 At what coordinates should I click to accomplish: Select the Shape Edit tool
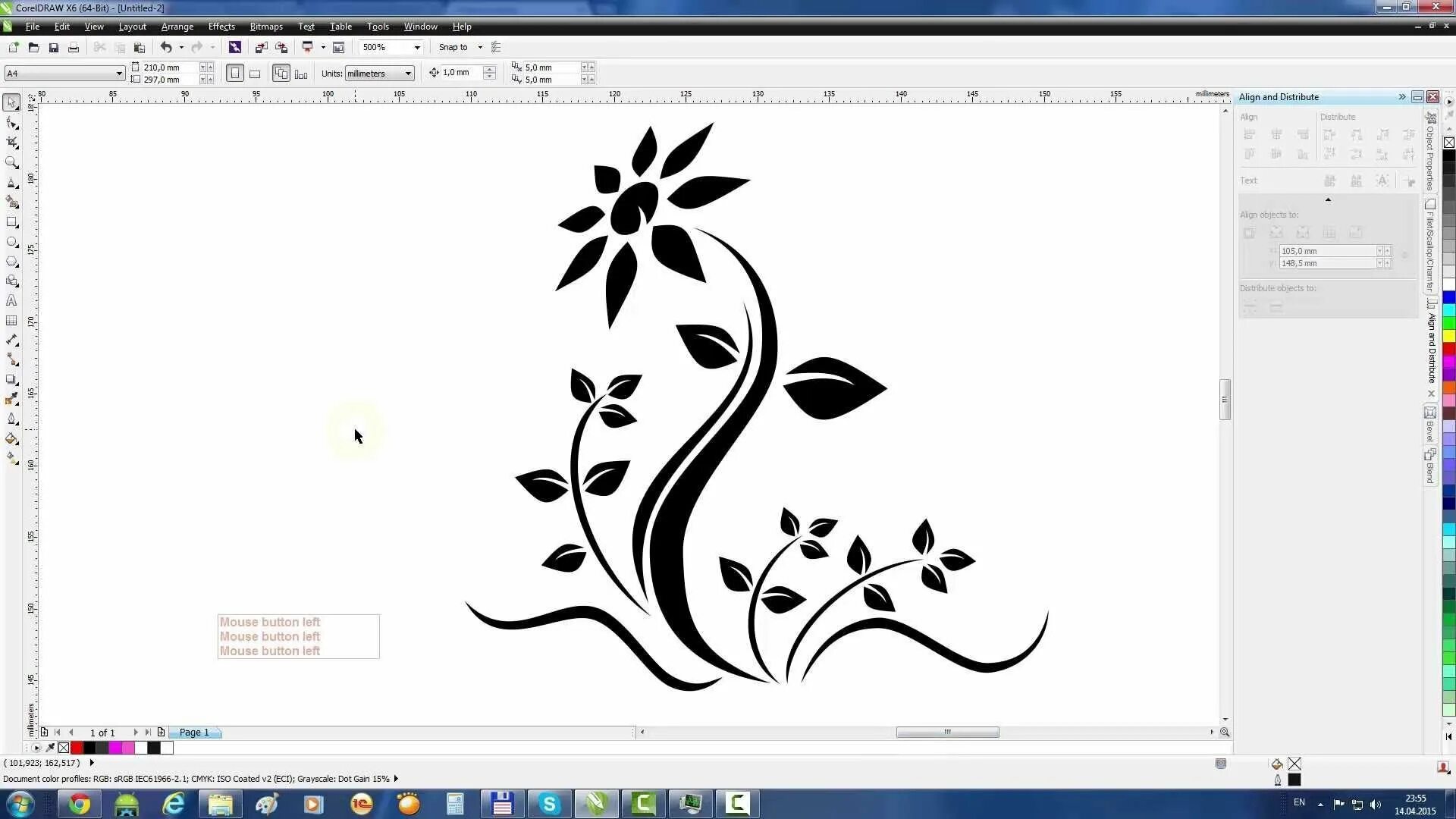[13, 122]
